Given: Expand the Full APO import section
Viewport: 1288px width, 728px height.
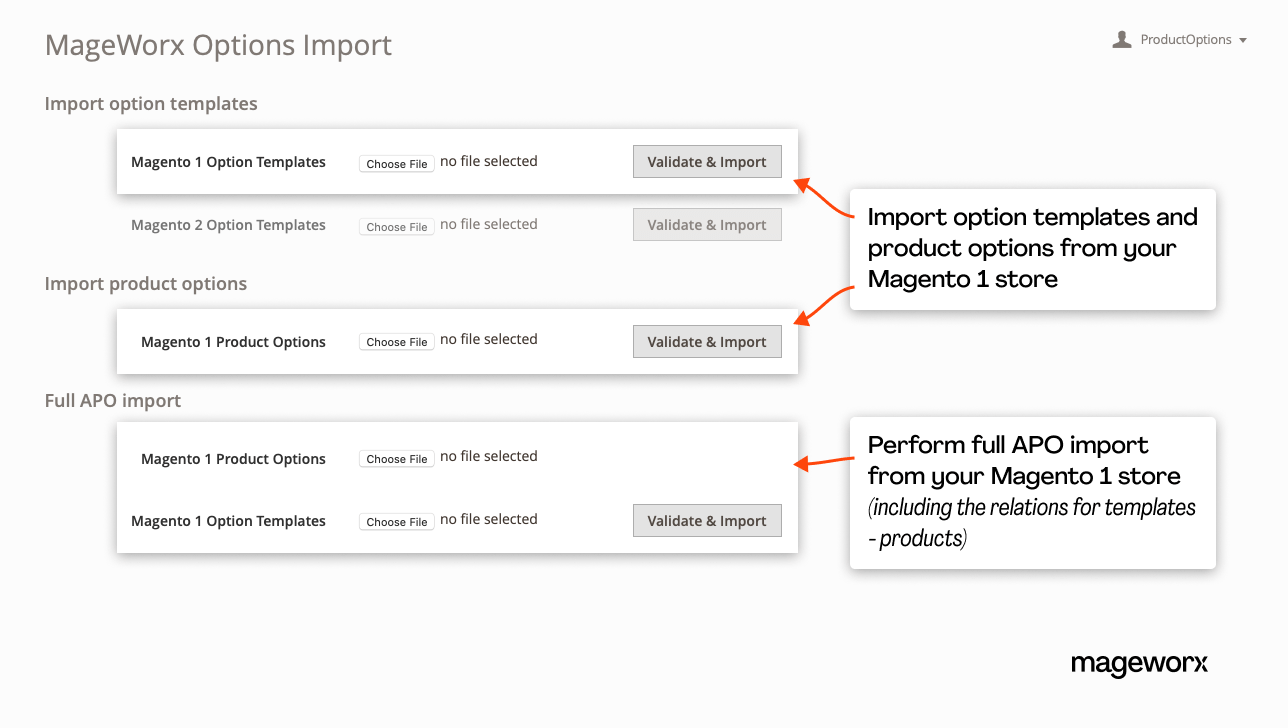Looking at the screenshot, I should 112,400.
